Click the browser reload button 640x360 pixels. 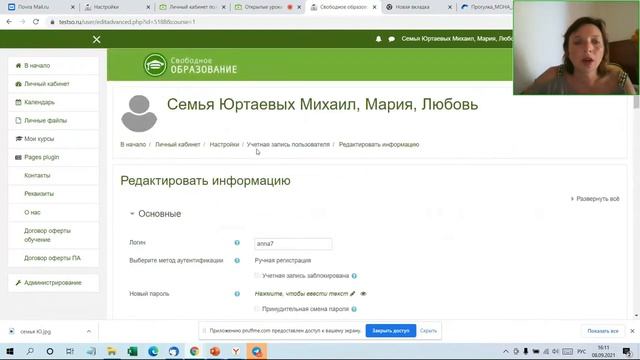(x=36, y=22)
